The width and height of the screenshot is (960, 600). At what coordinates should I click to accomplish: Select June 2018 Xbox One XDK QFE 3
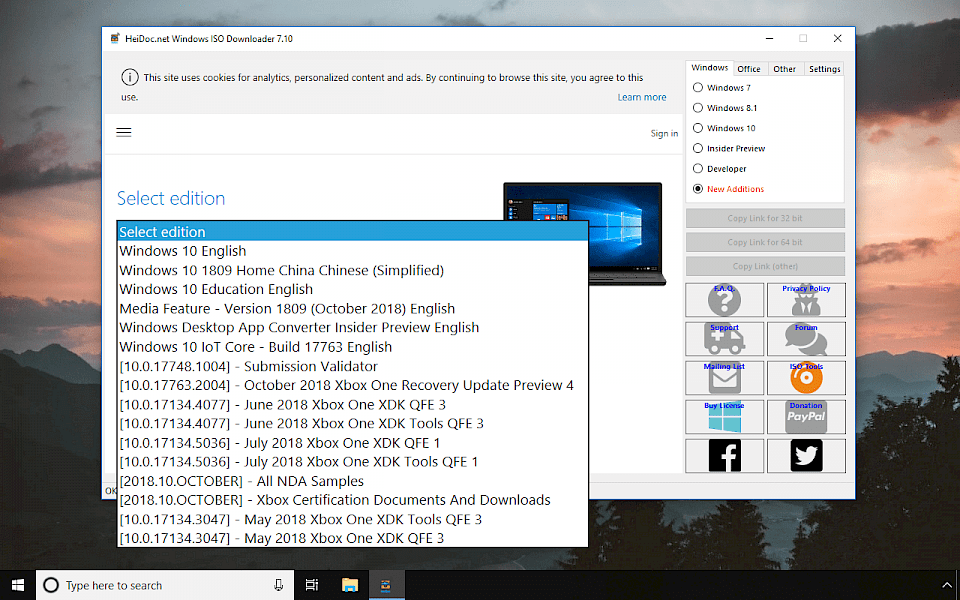click(x=353, y=404)
